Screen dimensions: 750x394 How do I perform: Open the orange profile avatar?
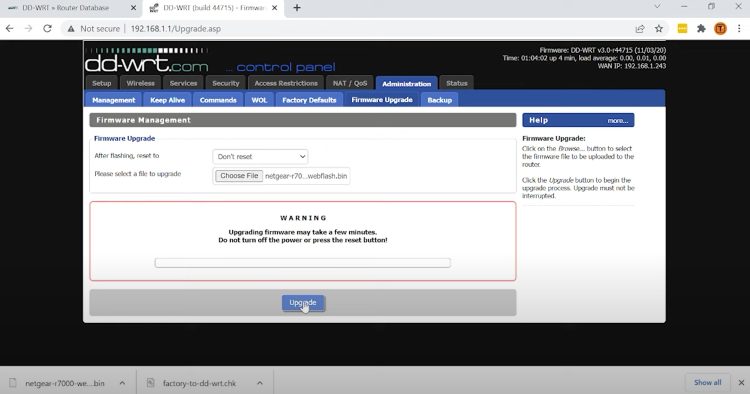coord(720,29)
